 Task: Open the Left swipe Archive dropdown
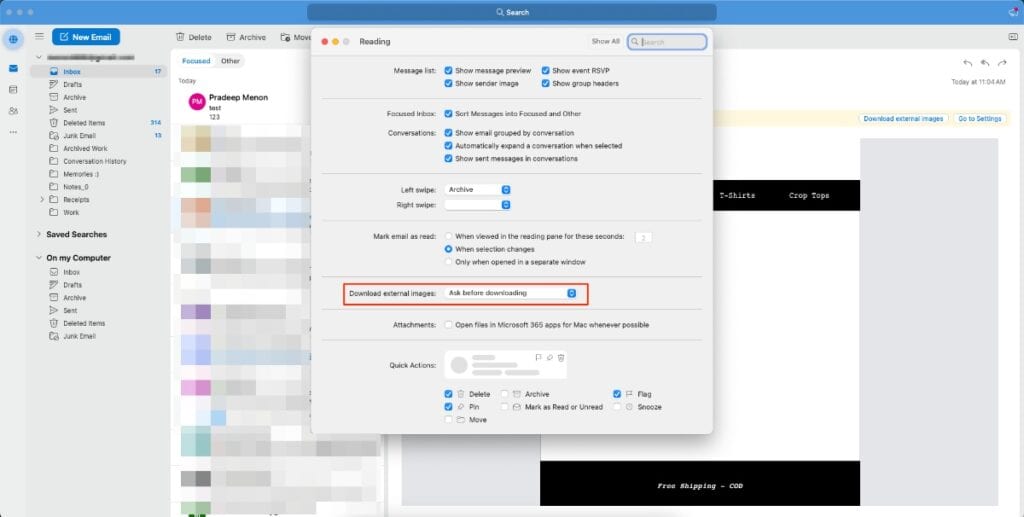(477, 189)
